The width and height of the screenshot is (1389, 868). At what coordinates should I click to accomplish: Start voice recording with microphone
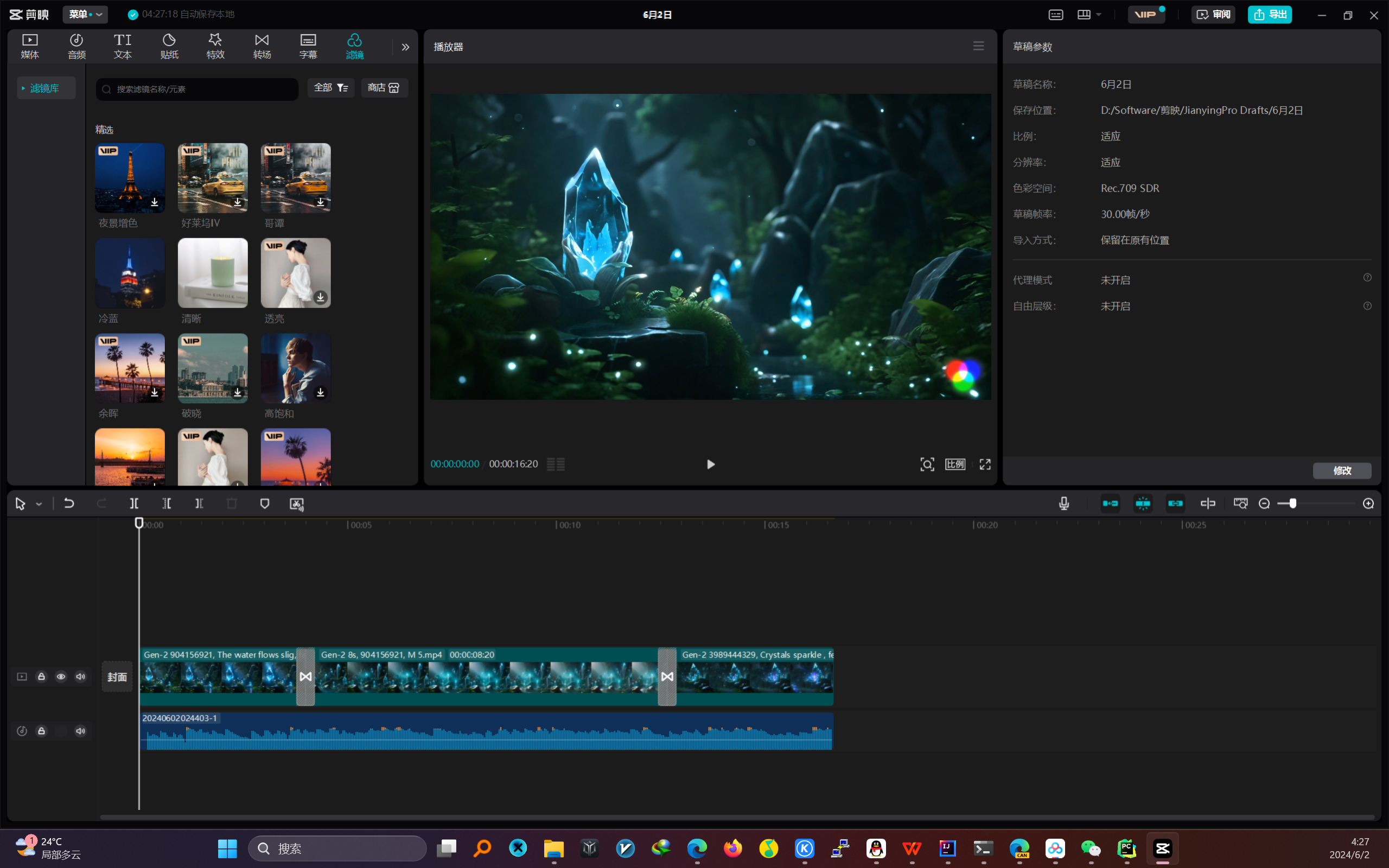pyautogui.click(x=1063, y=503)
